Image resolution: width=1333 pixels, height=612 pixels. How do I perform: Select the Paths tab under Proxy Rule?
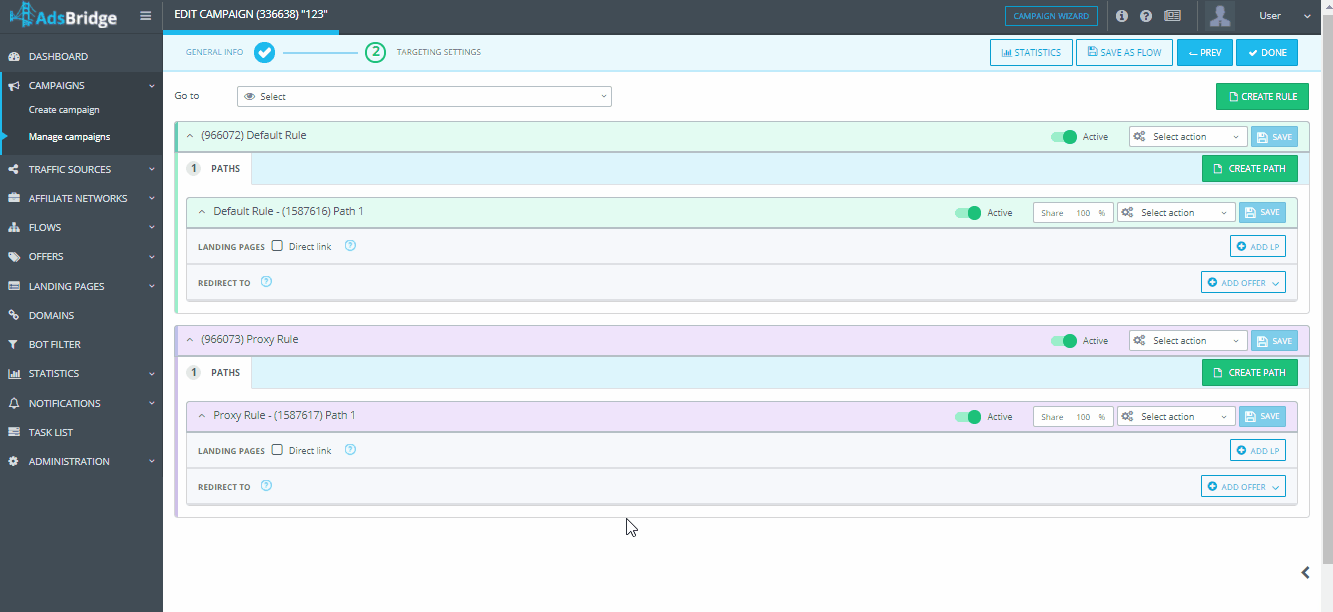(x=216, y=373)
